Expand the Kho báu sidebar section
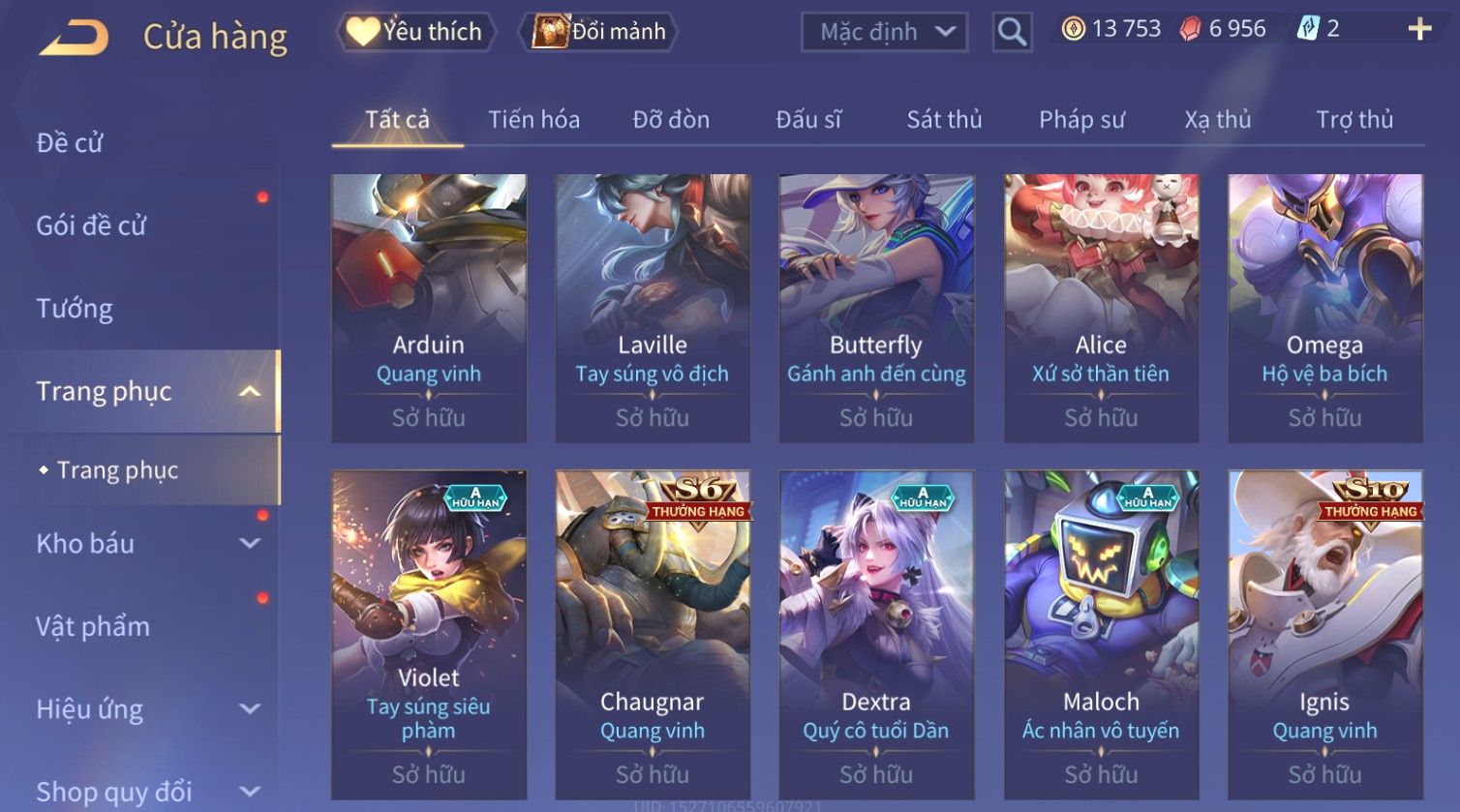Image resolution: width=1460 pixels, height=812 pixels. point(250,544)
